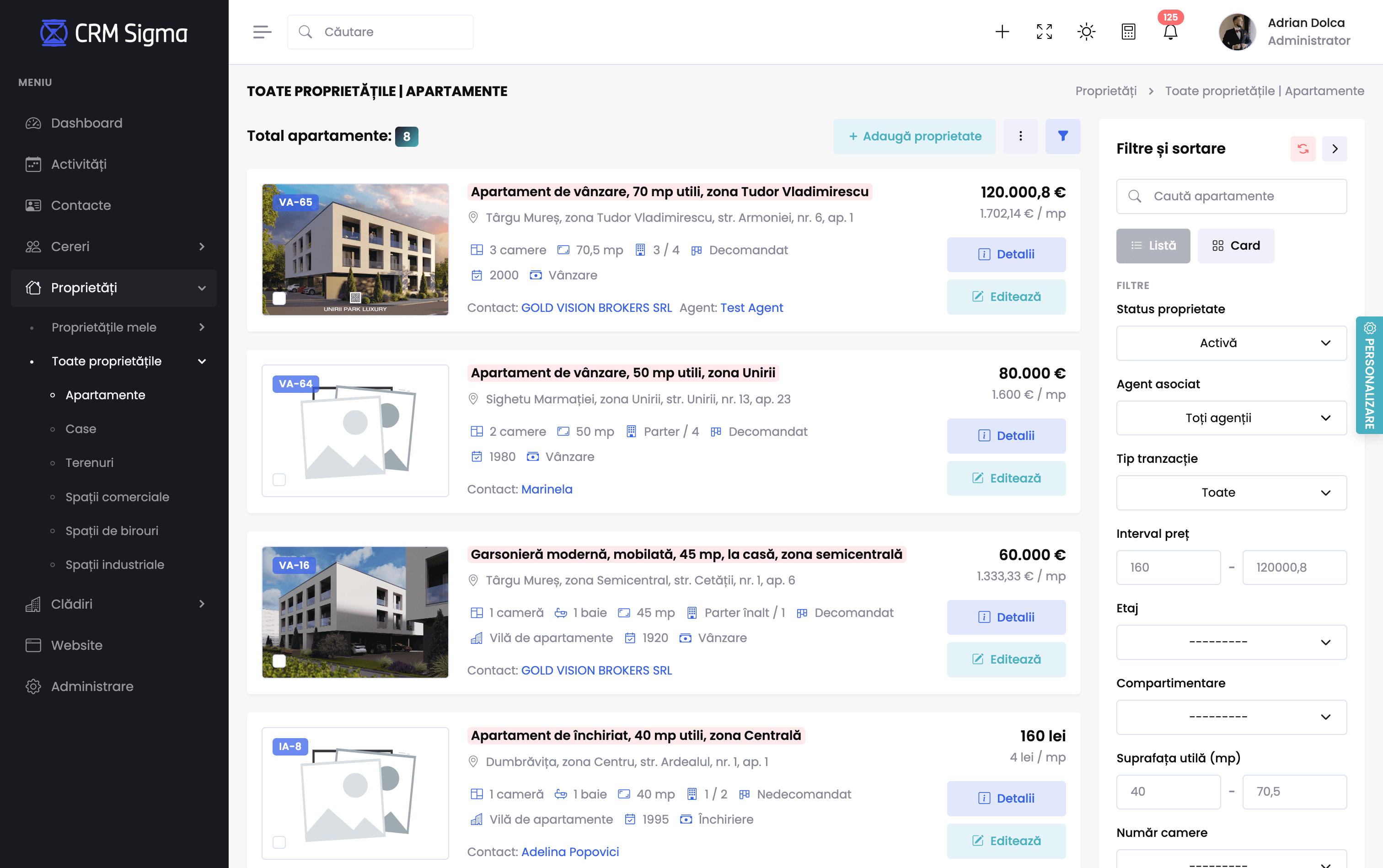
Task: Select checkbox on VA-65 apartment thumbnail
Action: 279,298
